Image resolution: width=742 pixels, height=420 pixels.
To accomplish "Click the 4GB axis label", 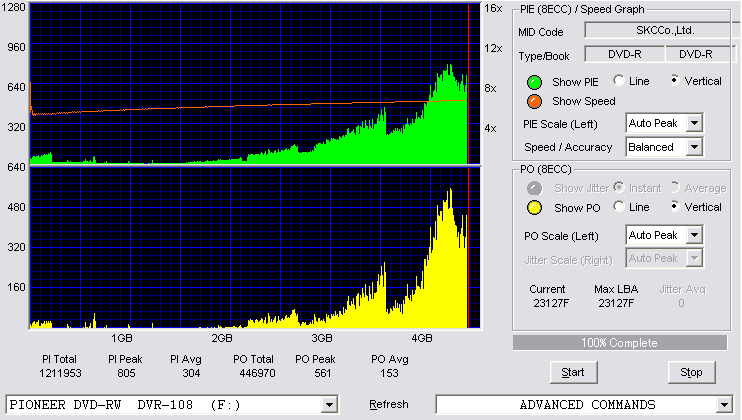I will tap(422, 338).
